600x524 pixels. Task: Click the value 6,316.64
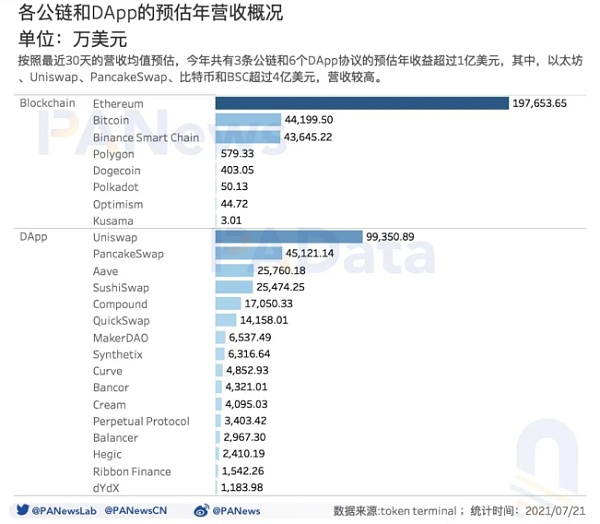249,354
